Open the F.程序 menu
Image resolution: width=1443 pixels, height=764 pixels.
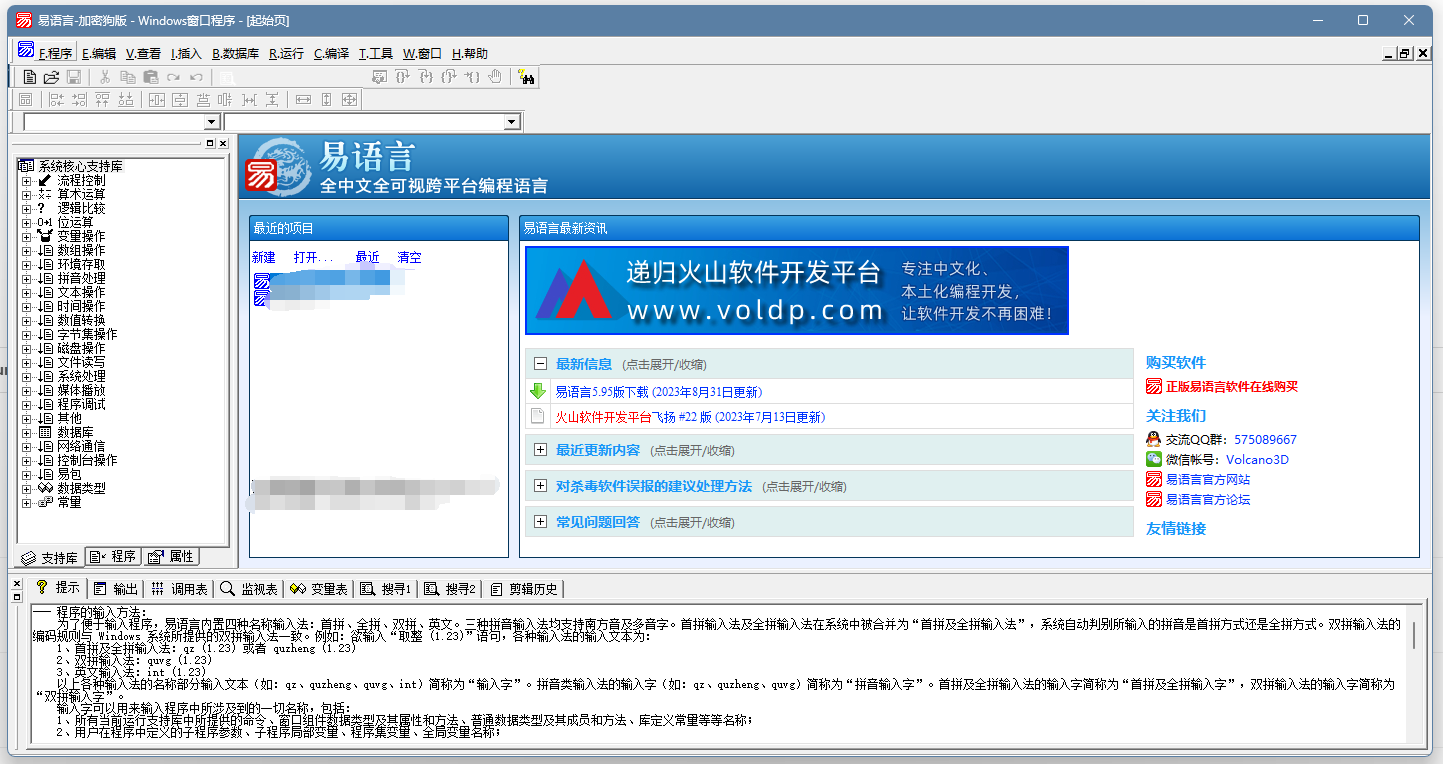point(55,54)
